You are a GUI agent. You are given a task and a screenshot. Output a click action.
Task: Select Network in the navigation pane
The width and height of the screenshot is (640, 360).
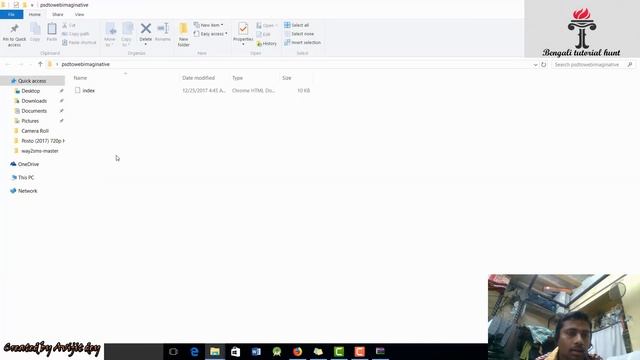click(27, 191)
